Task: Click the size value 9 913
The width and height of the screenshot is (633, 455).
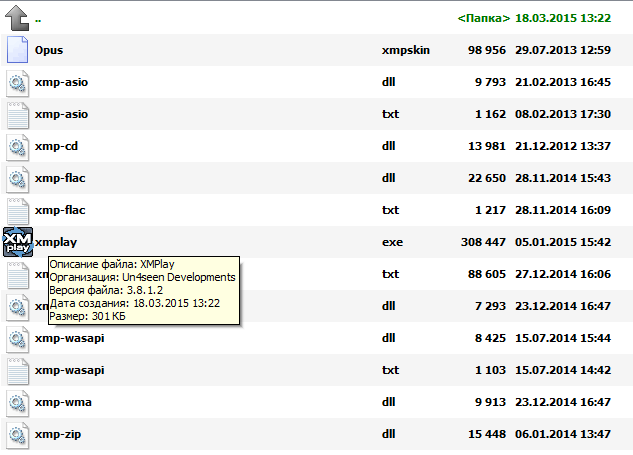Action: click(x=490, y=402)
